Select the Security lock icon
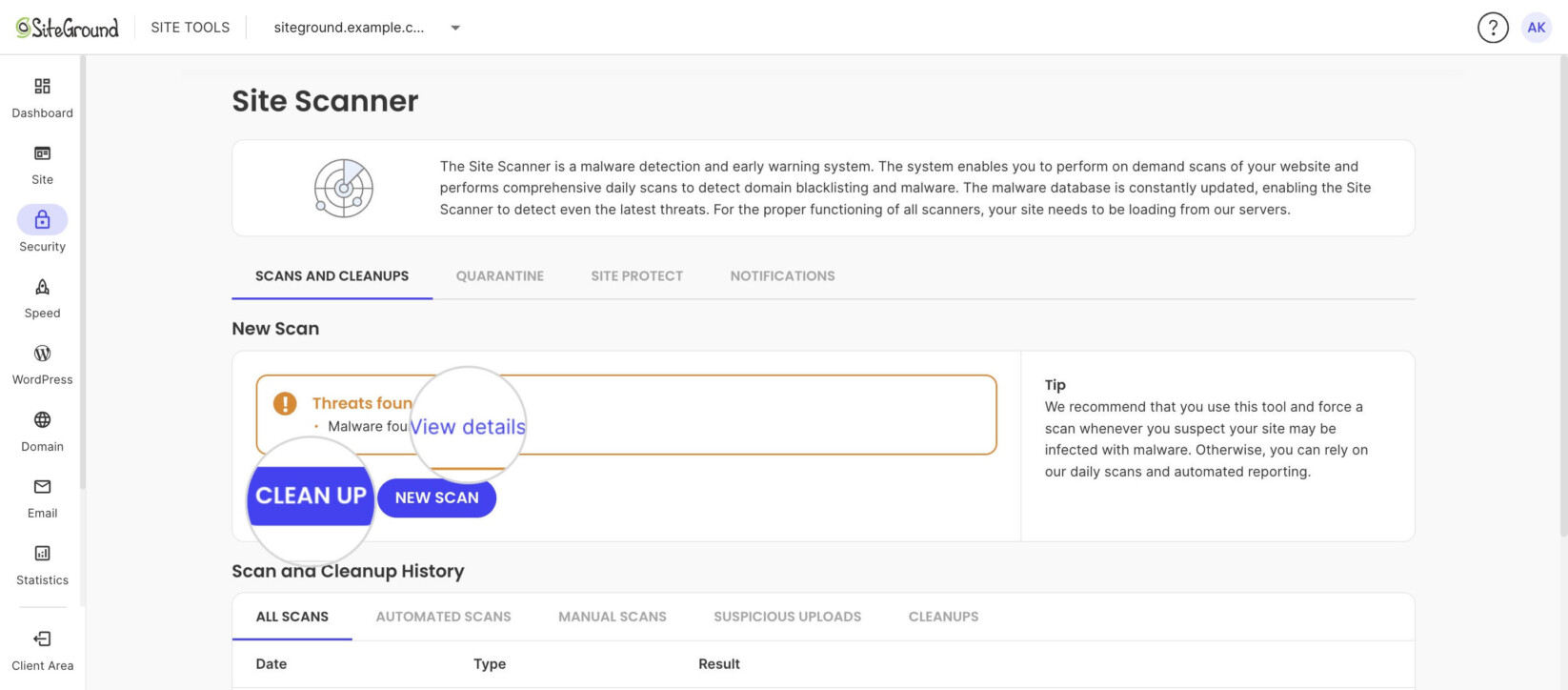 click(42, 220)
